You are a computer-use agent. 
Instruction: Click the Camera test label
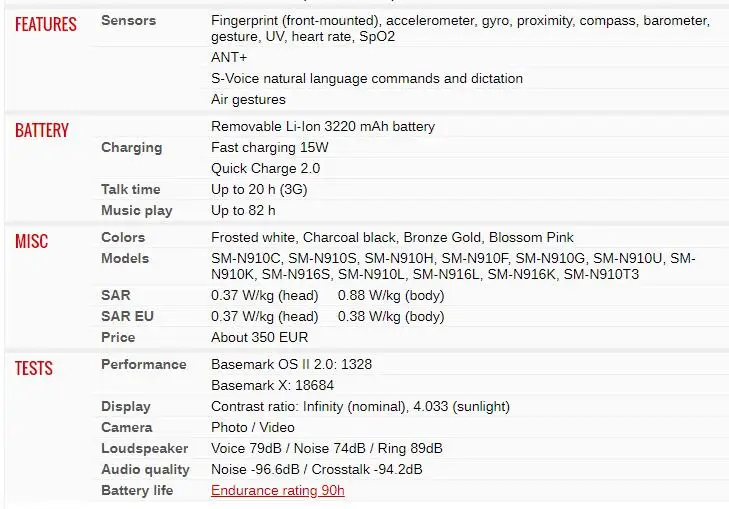click(x=127, y=428)
